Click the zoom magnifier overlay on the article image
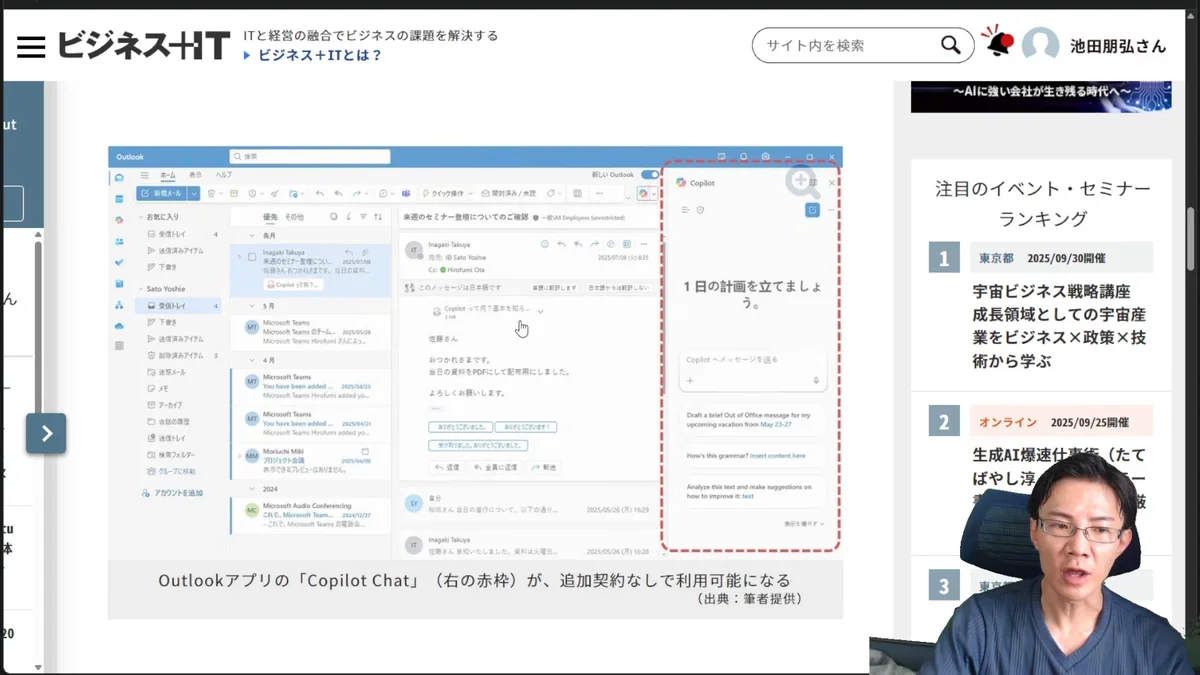 coord(801,180)
